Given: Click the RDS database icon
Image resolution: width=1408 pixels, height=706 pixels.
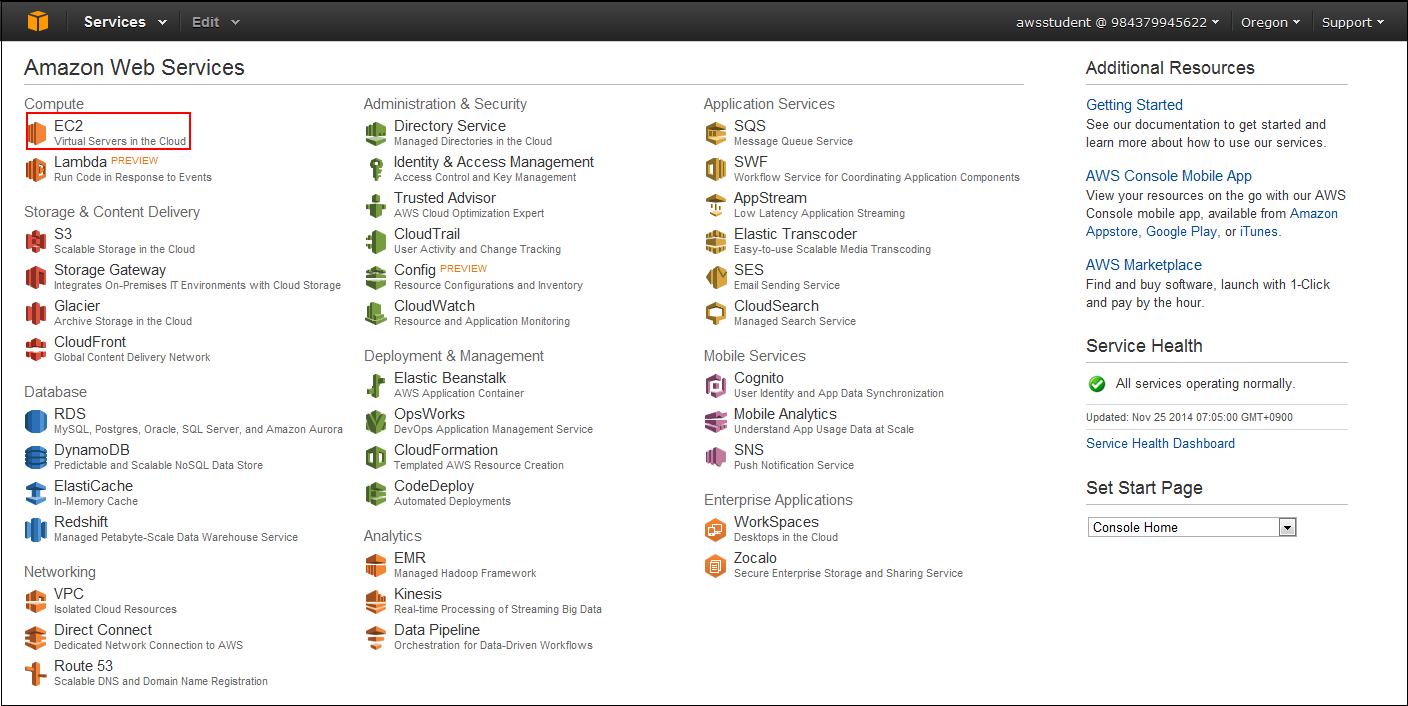Looking at the screenshot, I should (37, 421).
